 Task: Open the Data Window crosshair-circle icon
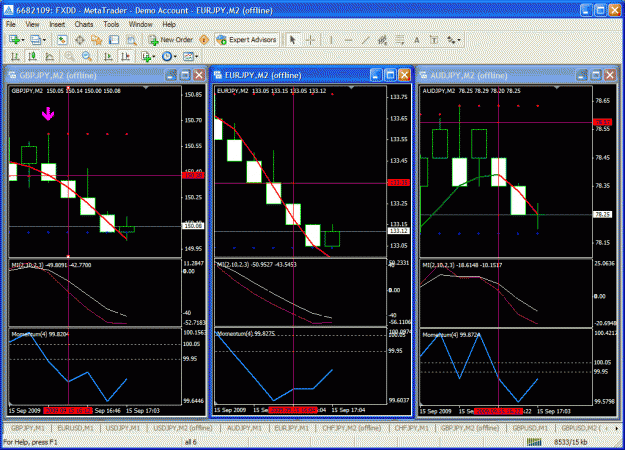[80, 40]
